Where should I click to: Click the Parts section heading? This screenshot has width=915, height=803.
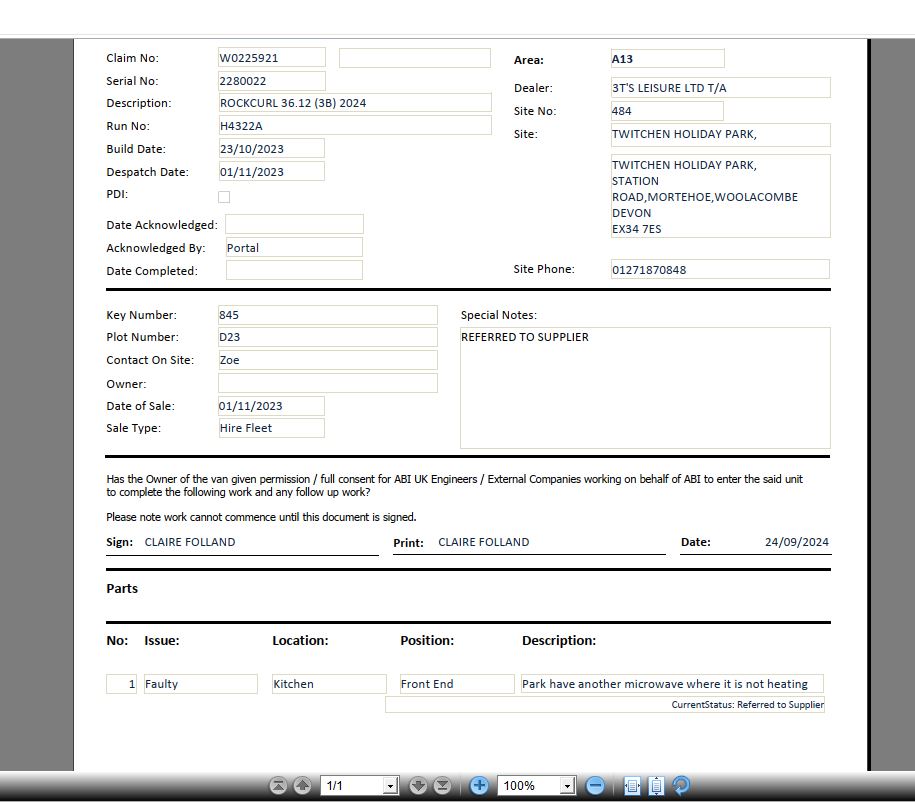pos(122,588)
